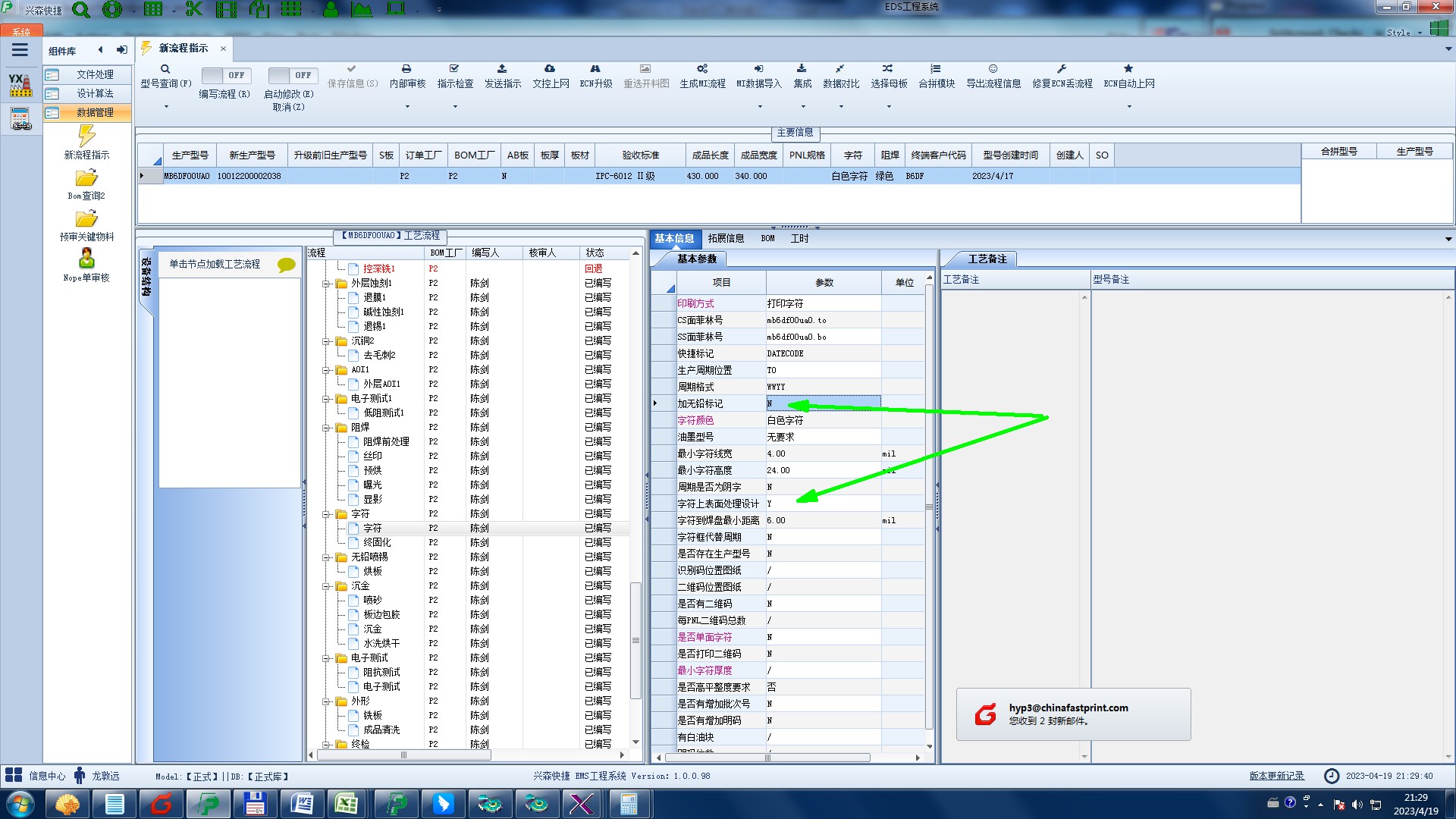The height and width of the screenshot is (819, 1456).
Task: Switch to the BOM tab
Action: [x=767, y=239]
